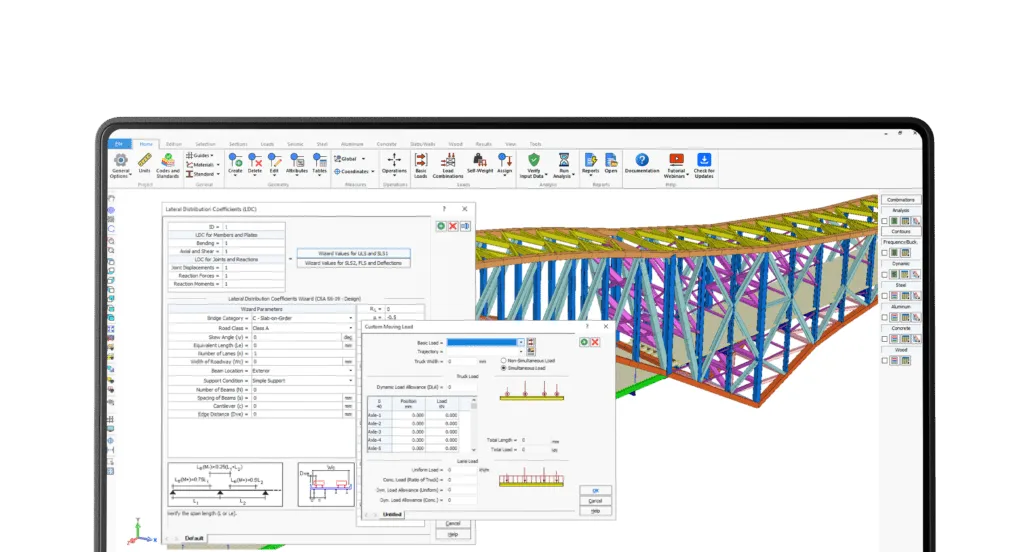Click the Contours button in right panel
Image resolution: width=1024 pixels, height=552 pixels.
(901, 231)
